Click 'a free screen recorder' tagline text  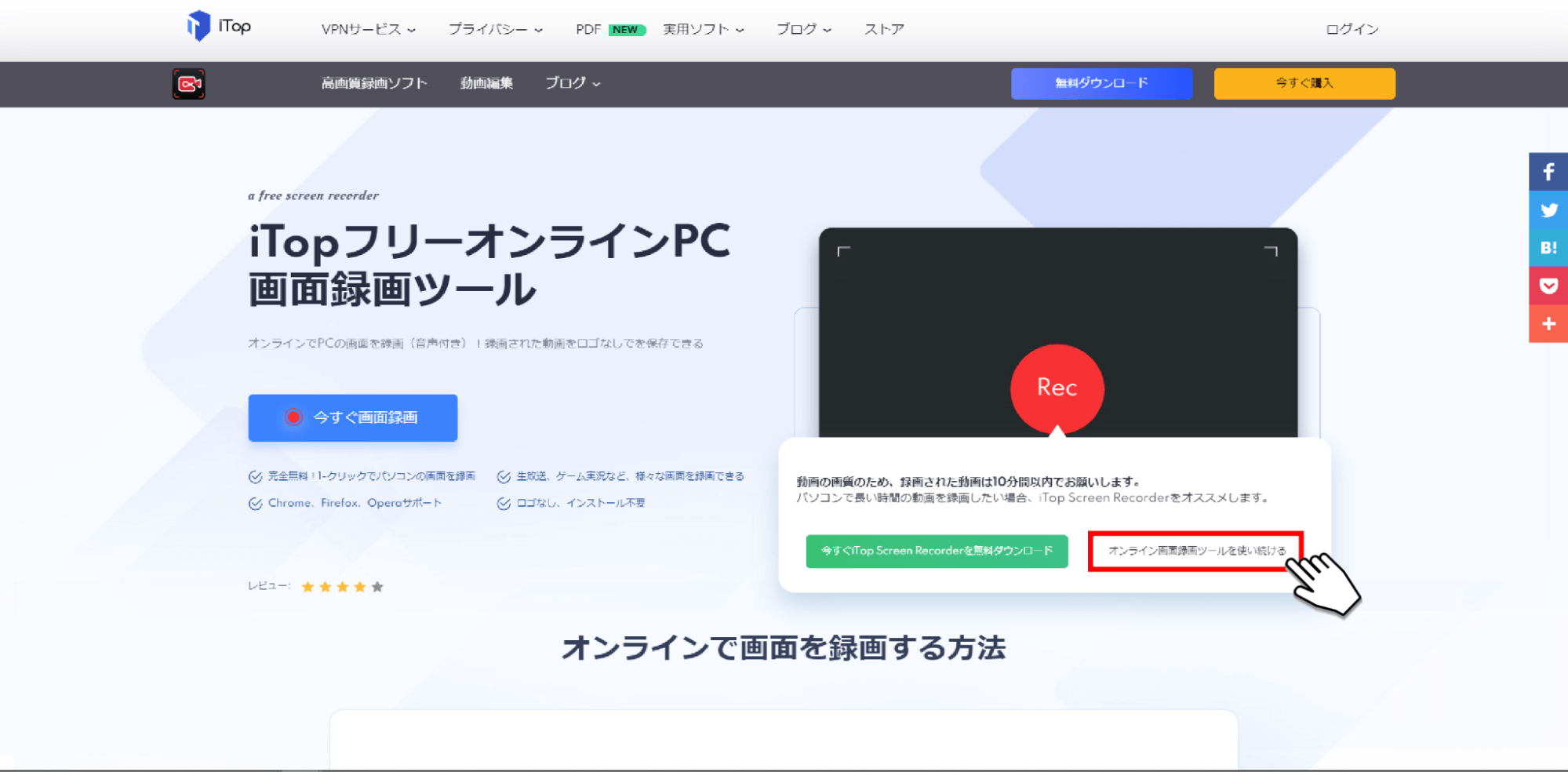314,195
